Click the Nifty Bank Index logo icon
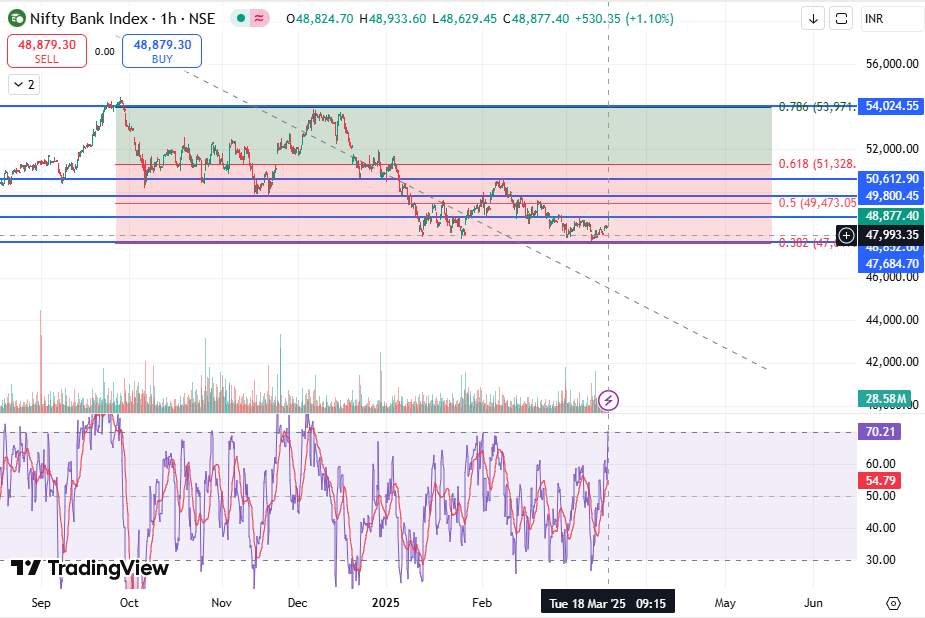Image resolution: width=925 pixels, height=618 pixels. pyautogui.click(x=17, y=18)
